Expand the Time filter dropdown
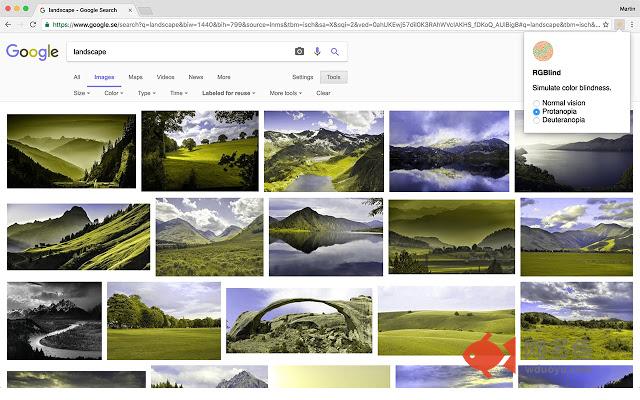Viewport: 640px width, 400px height. tap(179, 93)
